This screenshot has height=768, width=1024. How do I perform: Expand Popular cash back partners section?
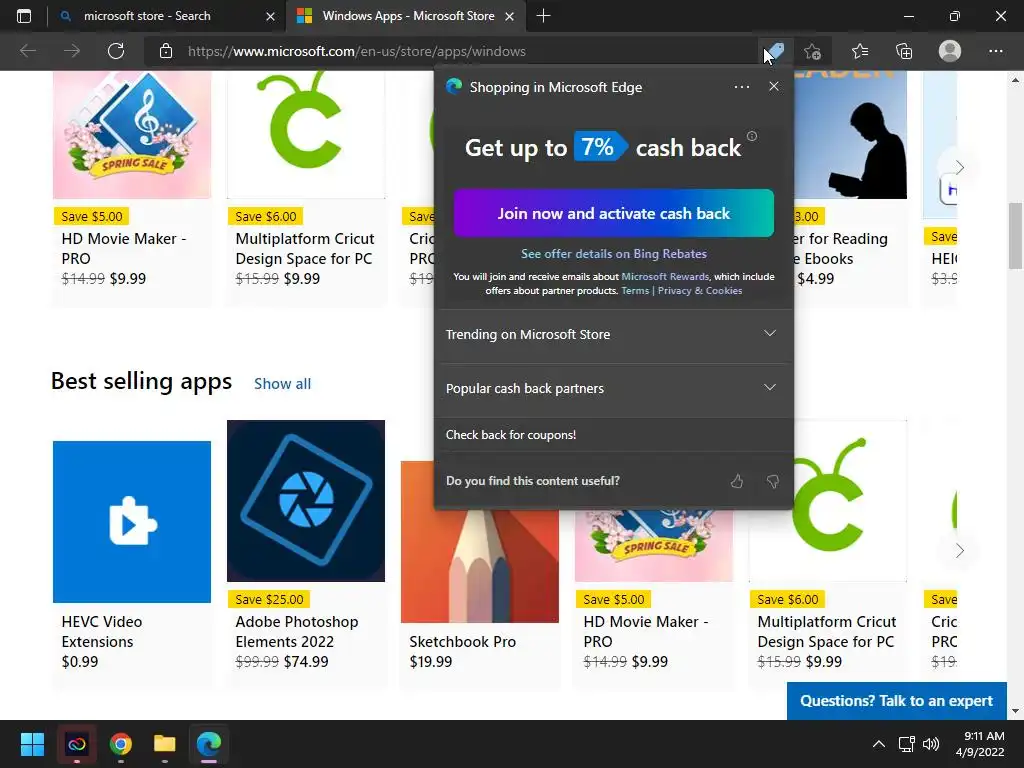[613, 388]
